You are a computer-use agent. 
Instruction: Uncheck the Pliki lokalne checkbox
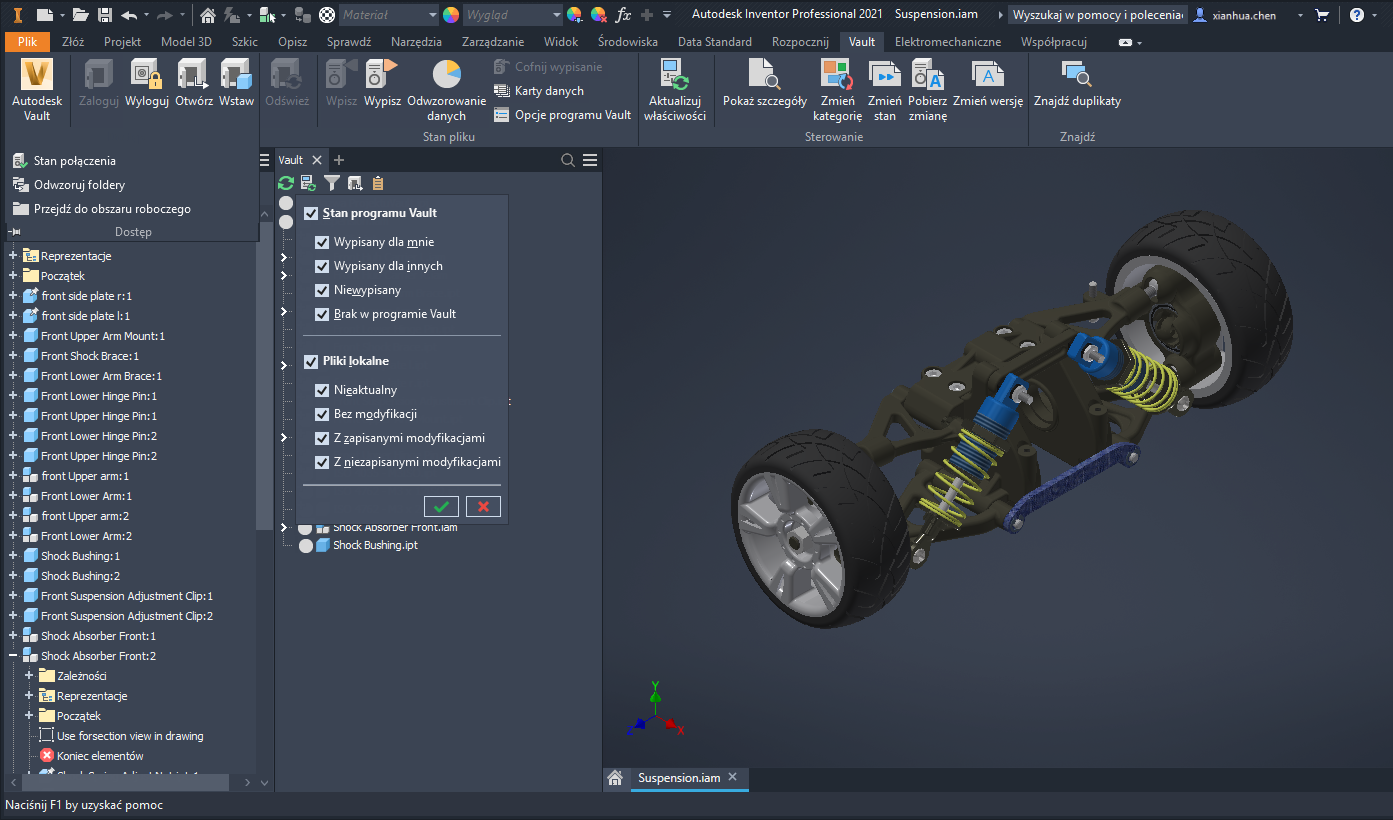(x=311, y=361)
